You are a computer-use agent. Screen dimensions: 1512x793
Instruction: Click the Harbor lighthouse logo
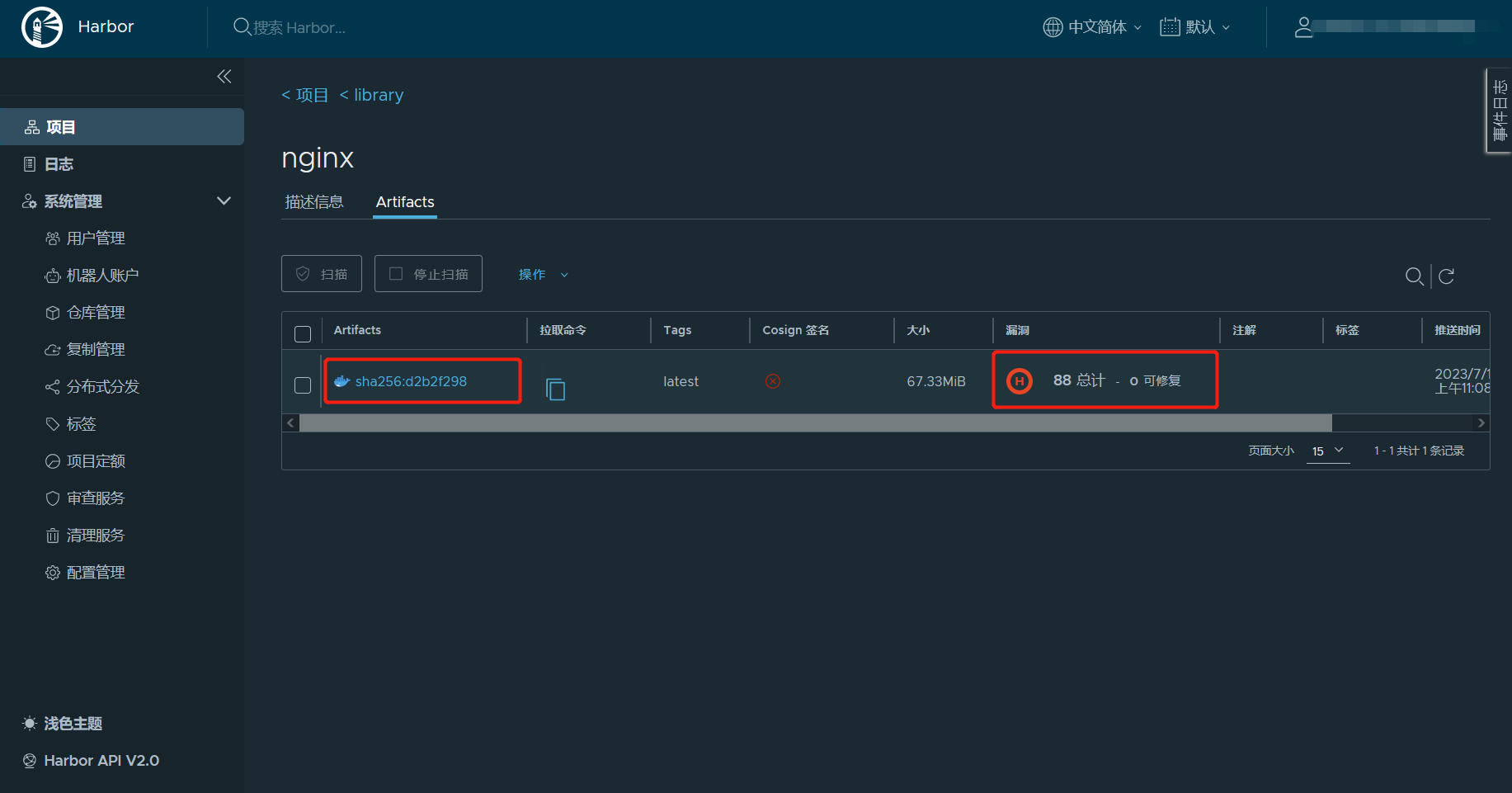click(42, 27)
